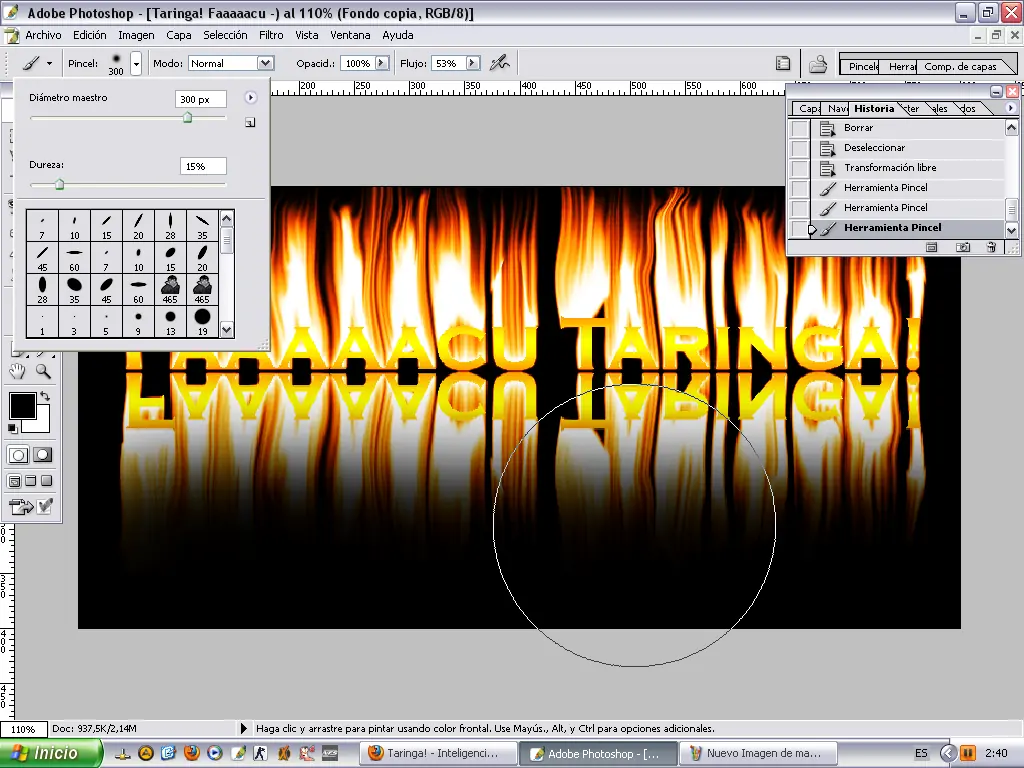This screenshot has height=768, width=1024.
Task: Switch to Nuevo Imagen taskbar window
Action: tap(758, 753)
